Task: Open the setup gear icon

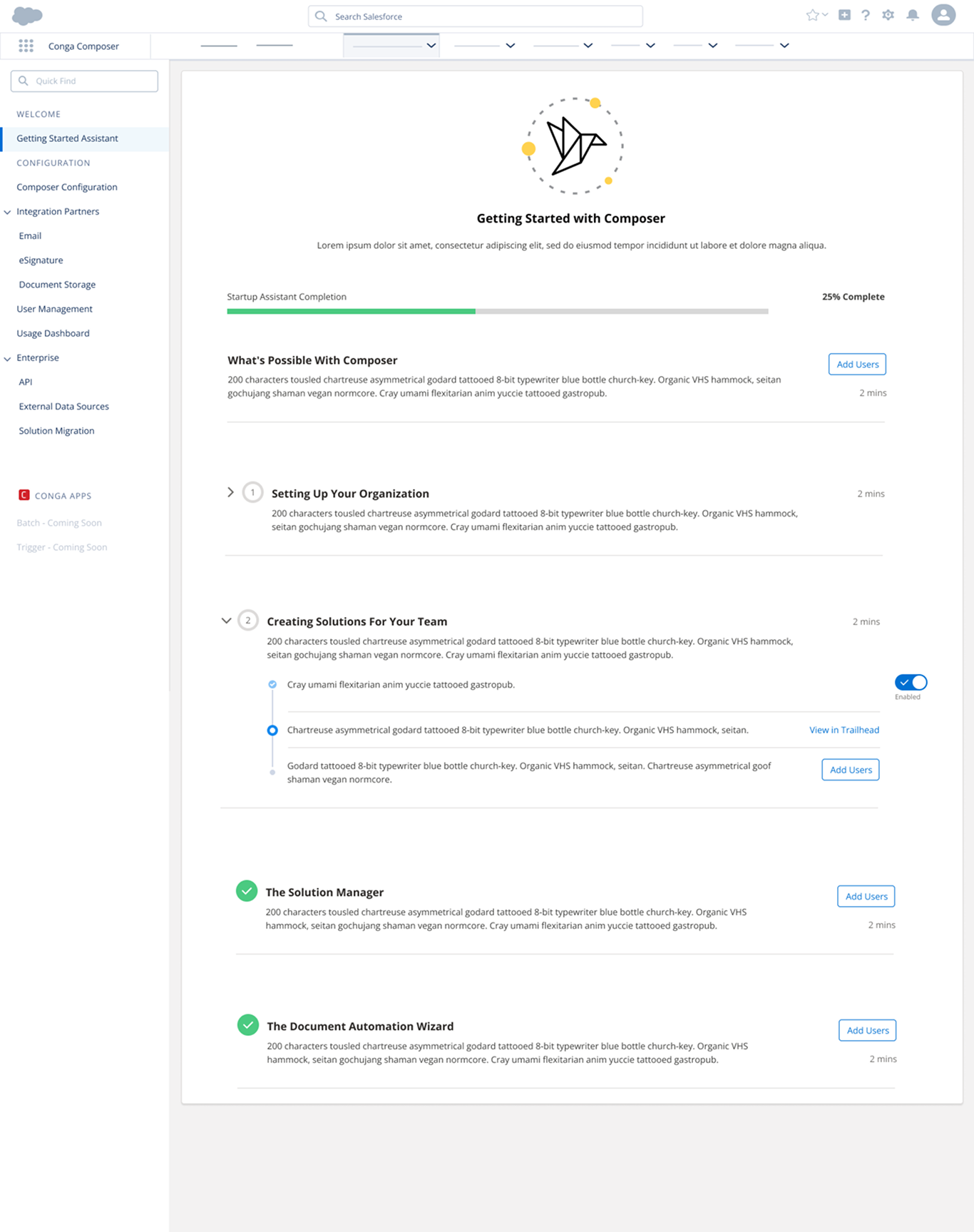Action: (888, 15)
